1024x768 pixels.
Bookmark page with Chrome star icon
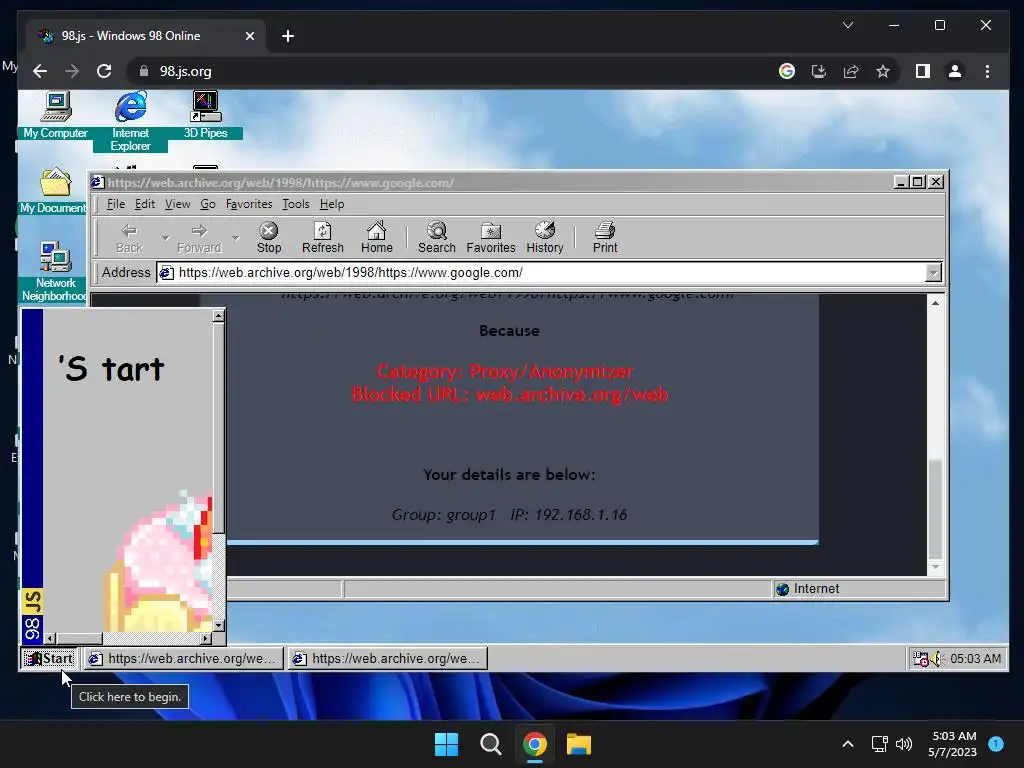(883, 71)
